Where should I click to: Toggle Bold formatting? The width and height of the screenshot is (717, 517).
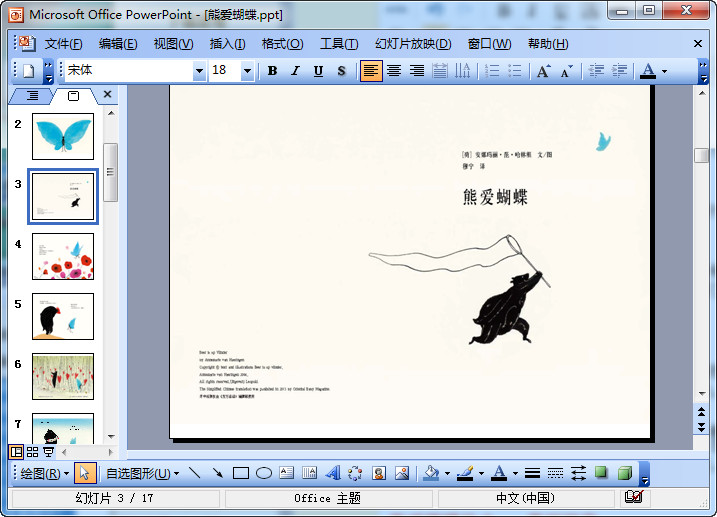(x=272, y=71)
